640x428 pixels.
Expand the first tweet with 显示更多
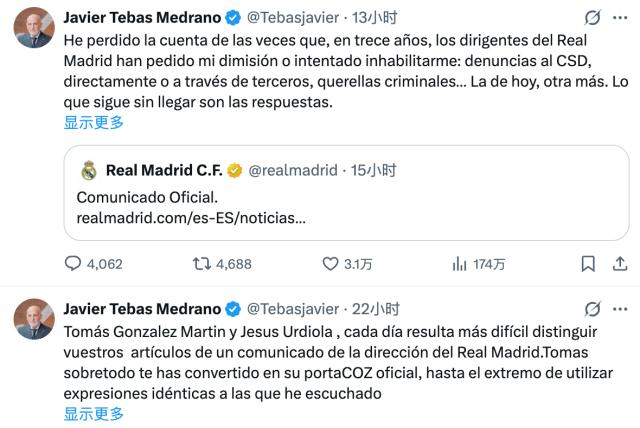pos(93,122)
